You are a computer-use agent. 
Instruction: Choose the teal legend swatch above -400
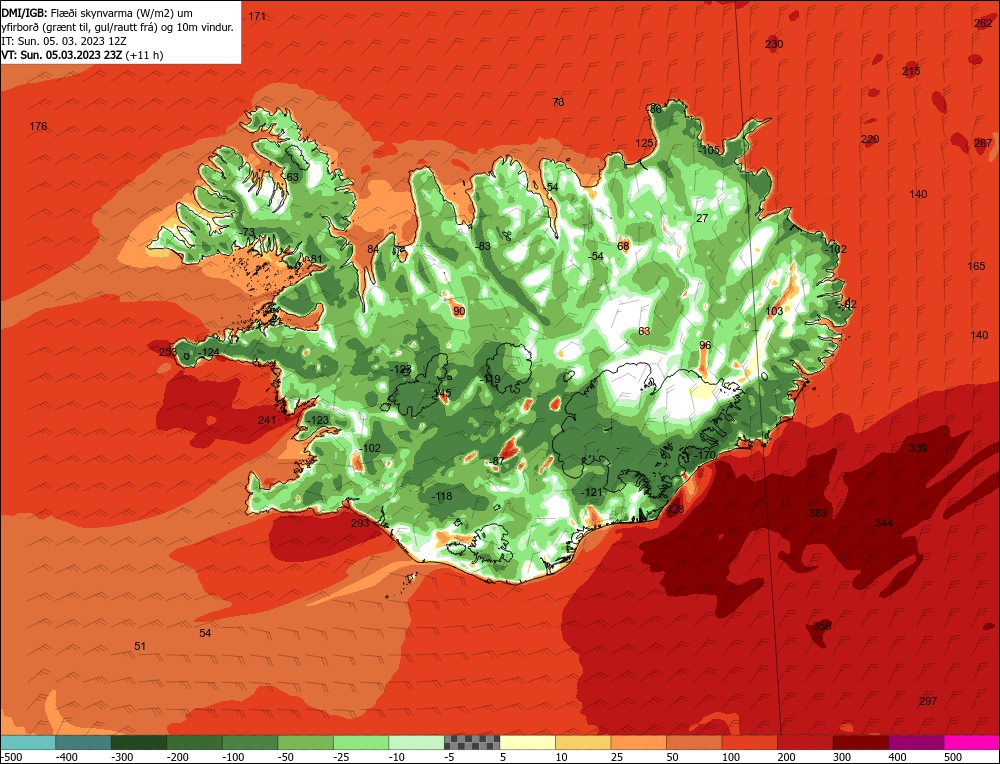coord(83,742)
